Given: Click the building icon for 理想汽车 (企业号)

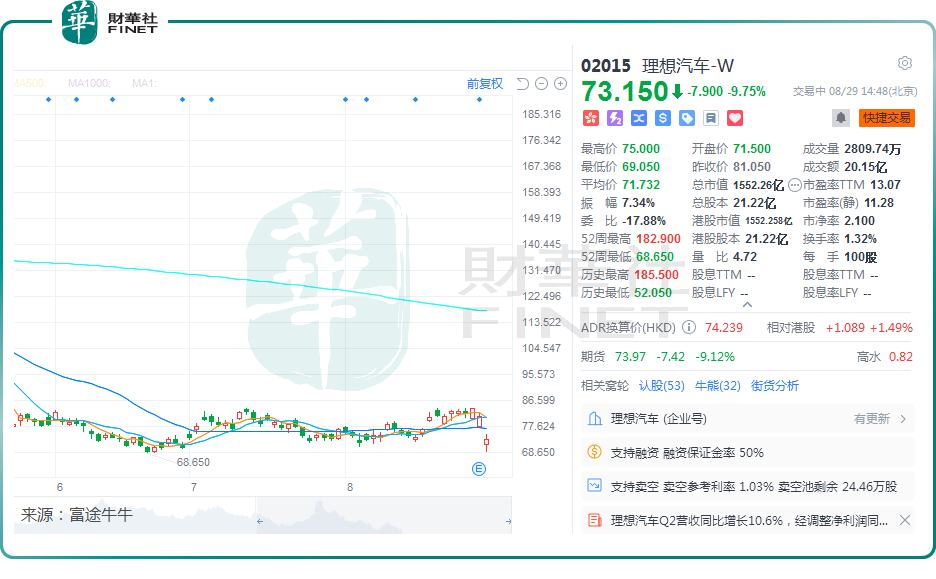Looking at the screenshot, I should tap(595, 418).
